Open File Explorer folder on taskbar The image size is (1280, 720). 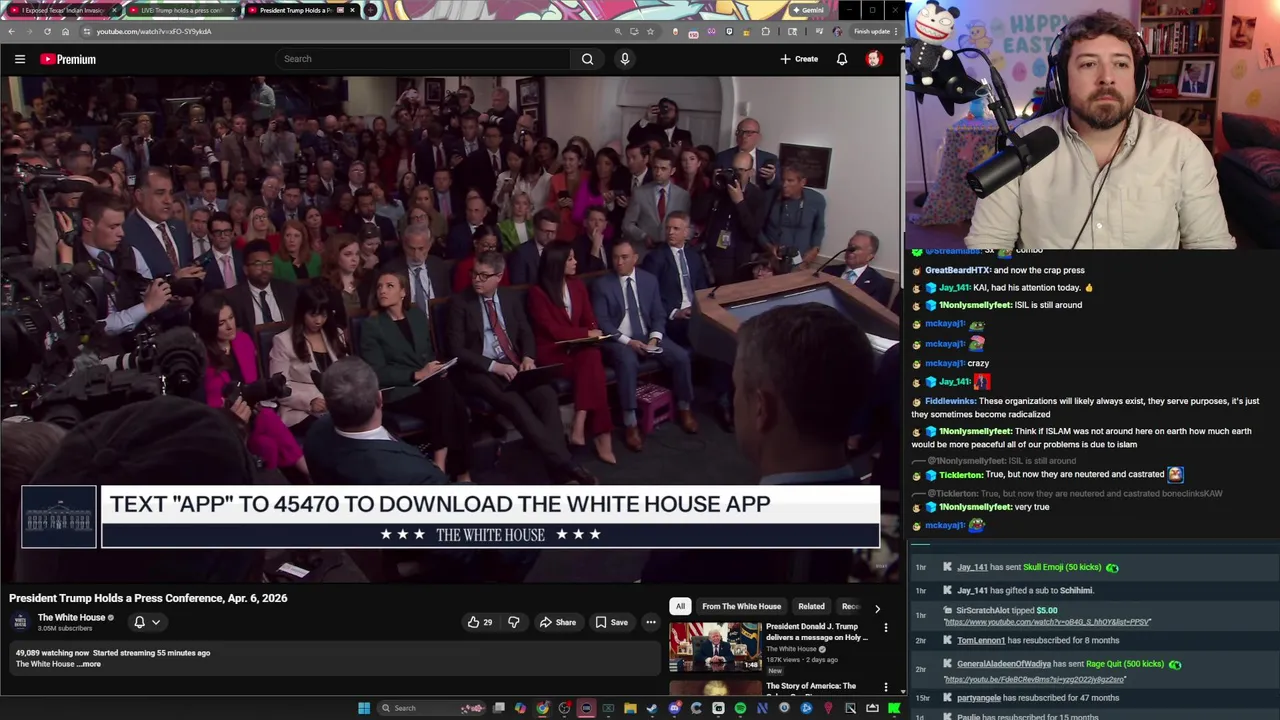pyautogui.click(x=630, y=708)
